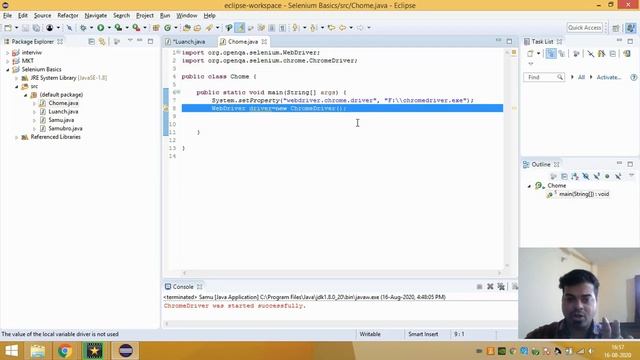Click Synchronize Changed icon in Task List
This screenshot has width=640, height=360.
point(627,53)
